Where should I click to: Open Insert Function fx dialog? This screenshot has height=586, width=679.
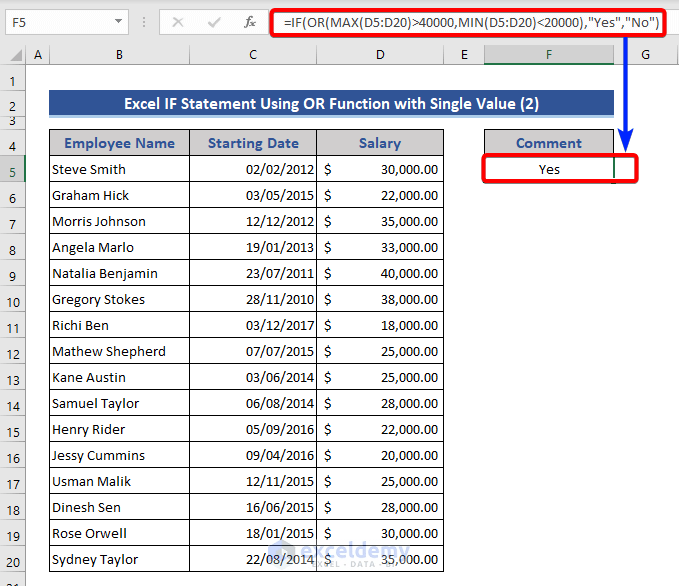tap(250, 22)
